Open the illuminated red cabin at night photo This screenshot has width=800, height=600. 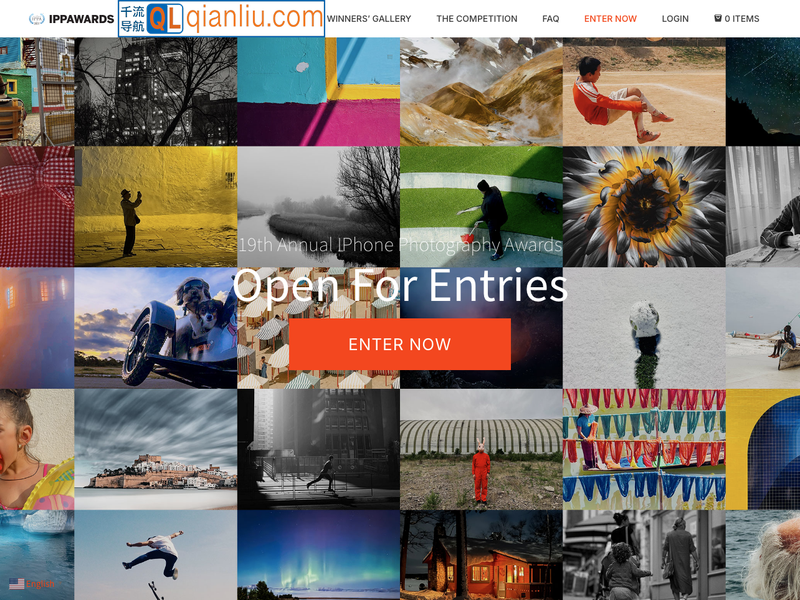(481, 555)
